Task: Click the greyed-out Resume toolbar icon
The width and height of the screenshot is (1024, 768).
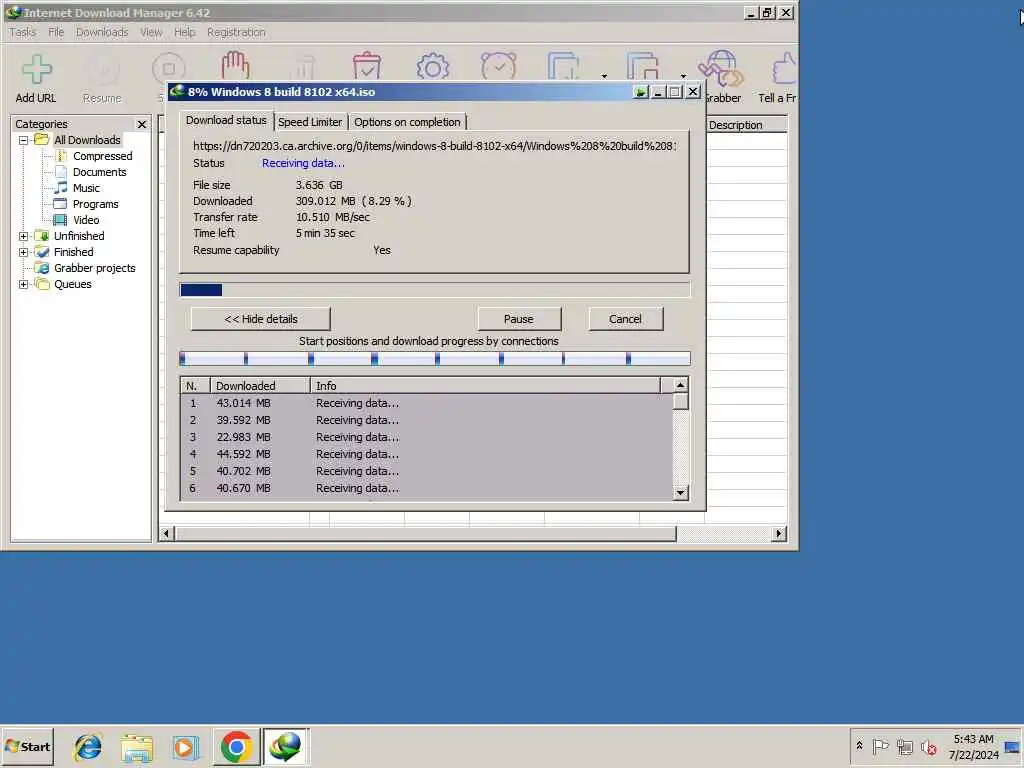Action: click(102, 70)
